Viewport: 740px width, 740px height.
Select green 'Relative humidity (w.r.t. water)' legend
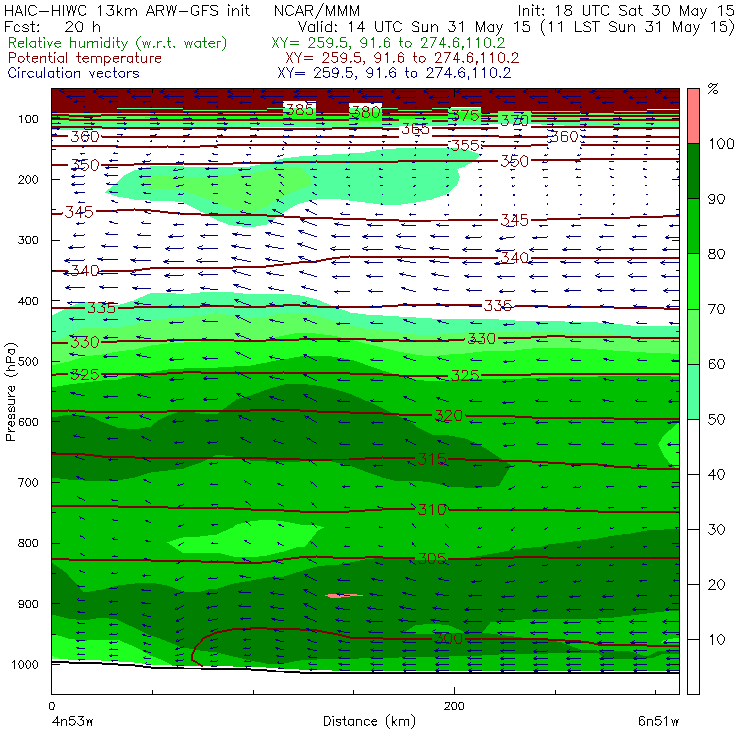pos(118,43)
